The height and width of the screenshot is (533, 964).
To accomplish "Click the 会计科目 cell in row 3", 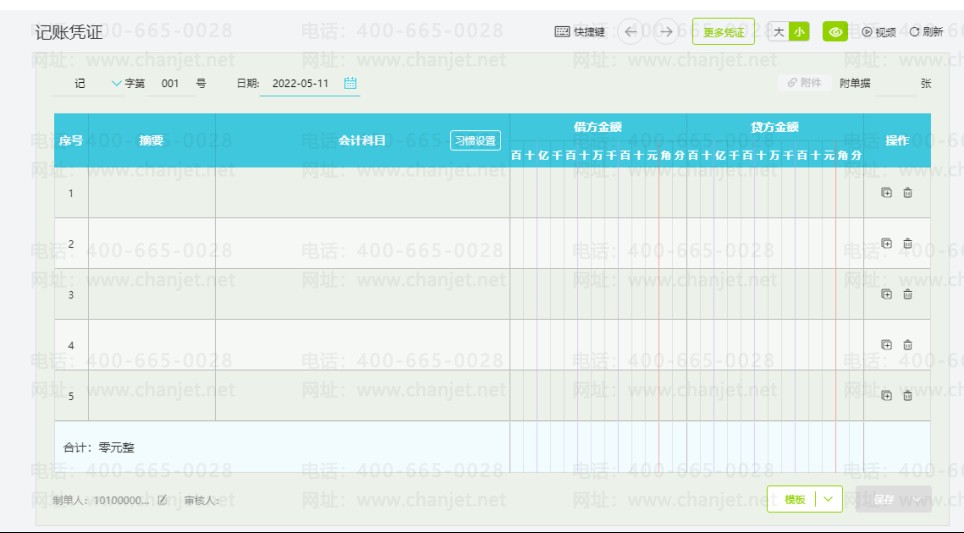I will [362, 294].
